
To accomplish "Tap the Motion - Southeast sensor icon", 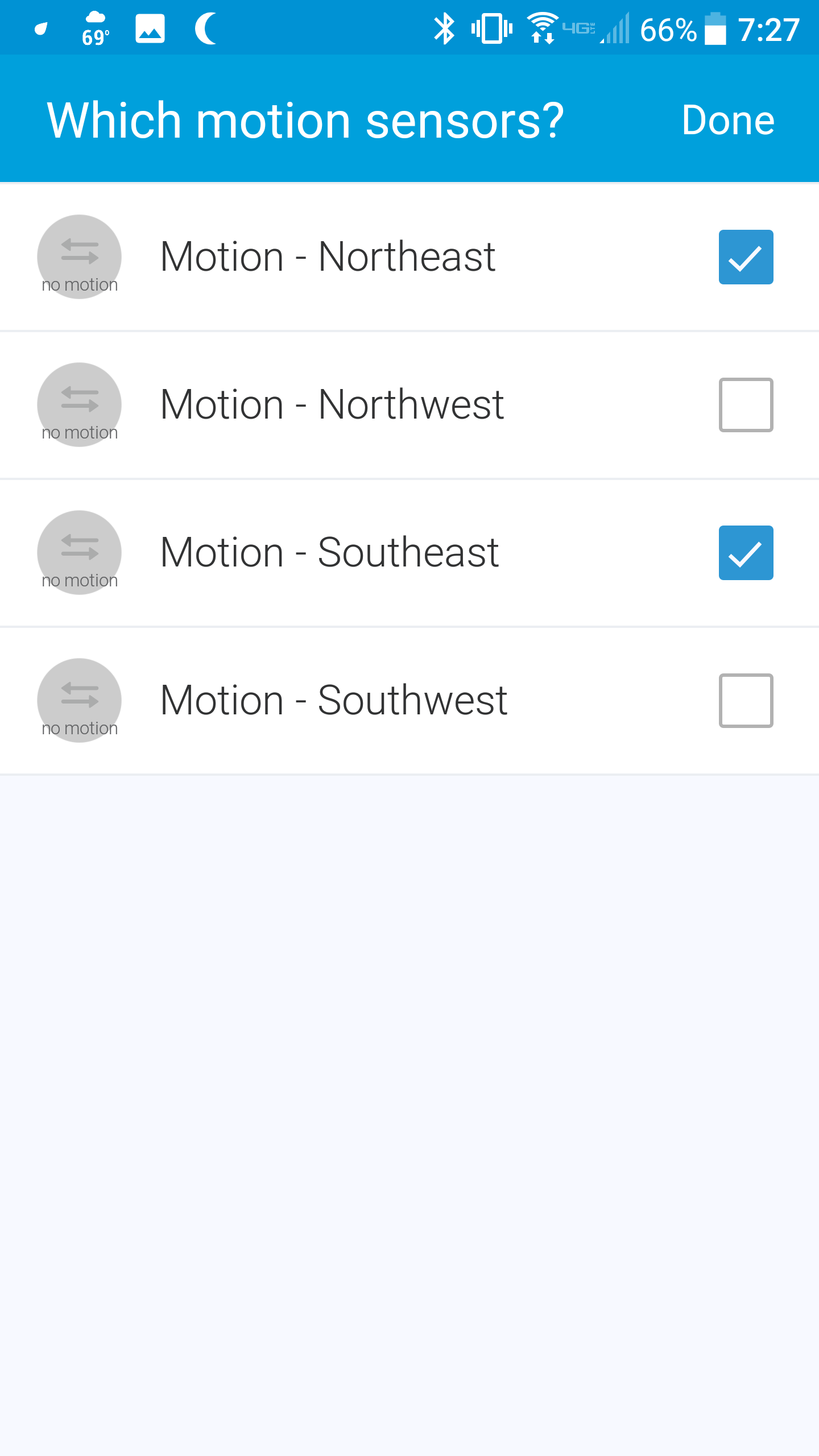I will coord(79,552).
